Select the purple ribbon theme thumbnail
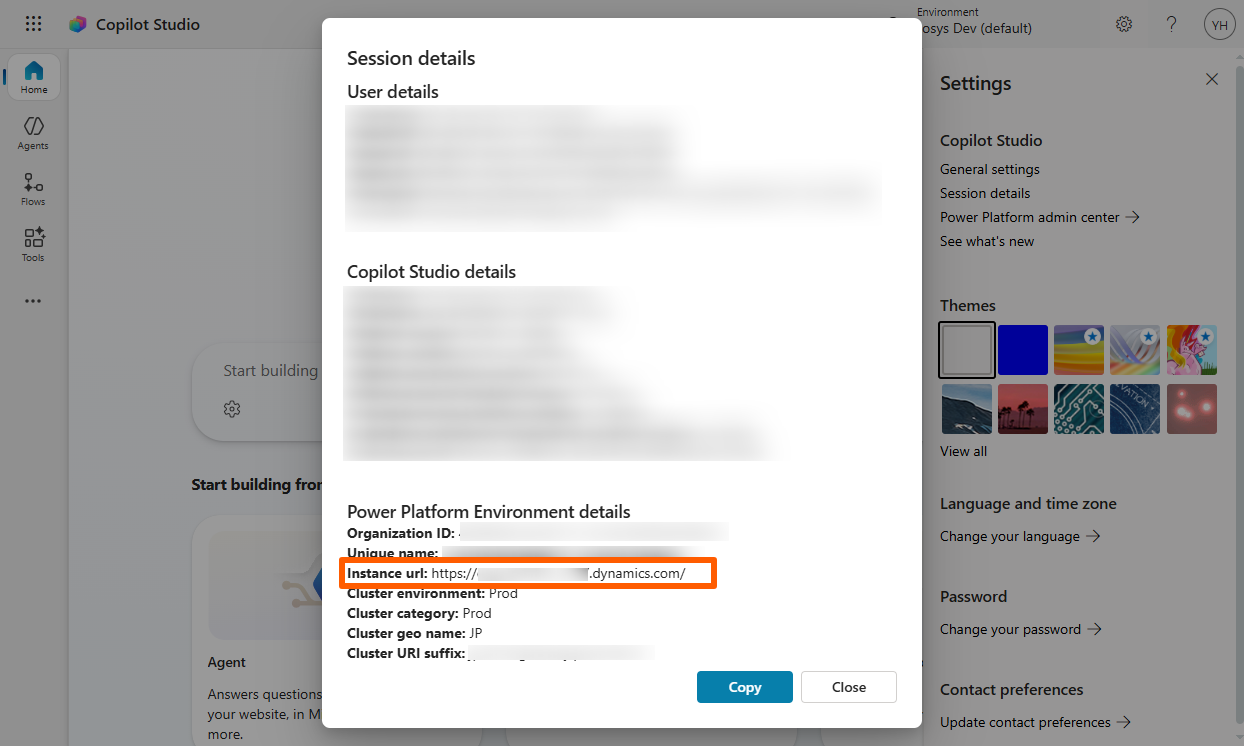 [1135, 349]
